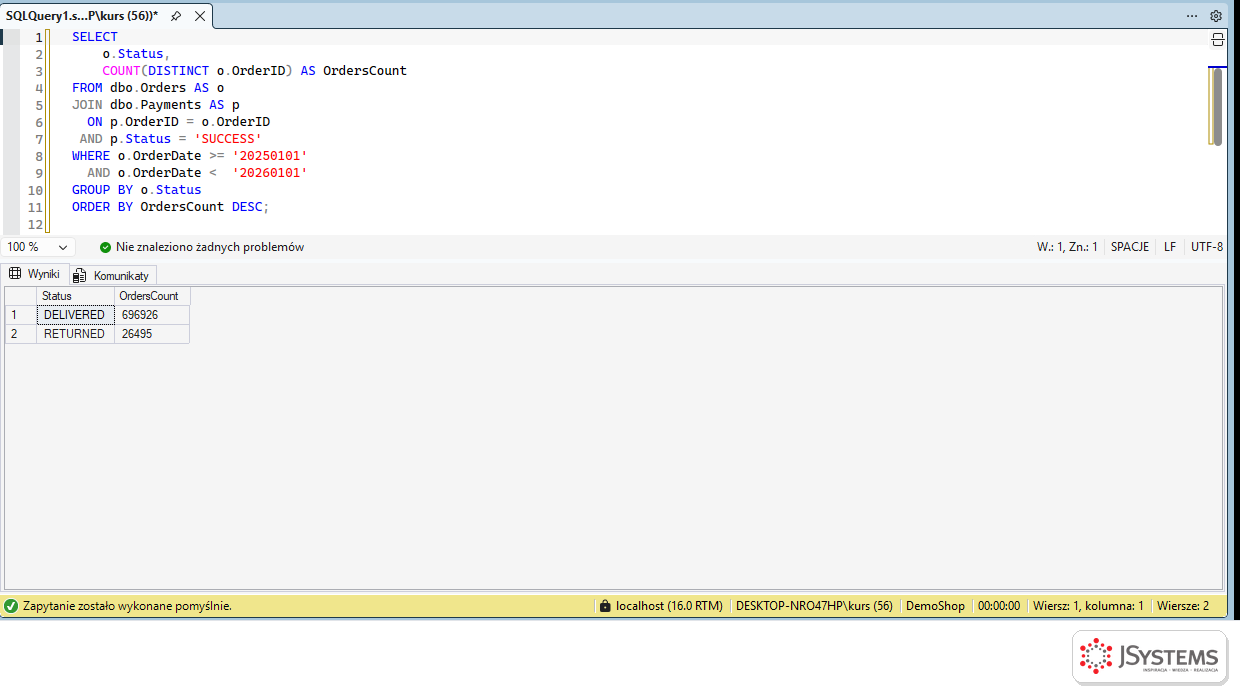This screenshot has width=1240, height=692.
Task: Click the 'SUCCESS' string literal in the query
Action: (228, 139)
